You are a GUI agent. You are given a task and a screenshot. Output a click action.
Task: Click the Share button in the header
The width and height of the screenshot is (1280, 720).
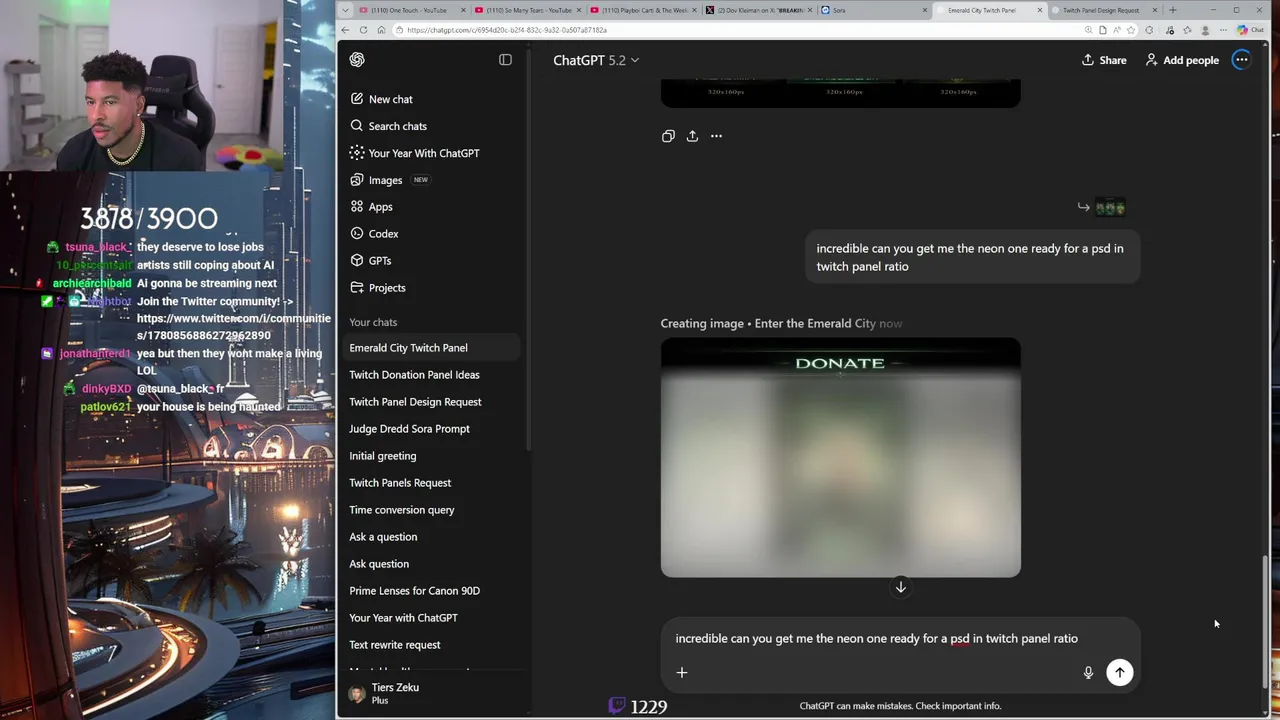pyautogui.click(x=1104, y=60)
